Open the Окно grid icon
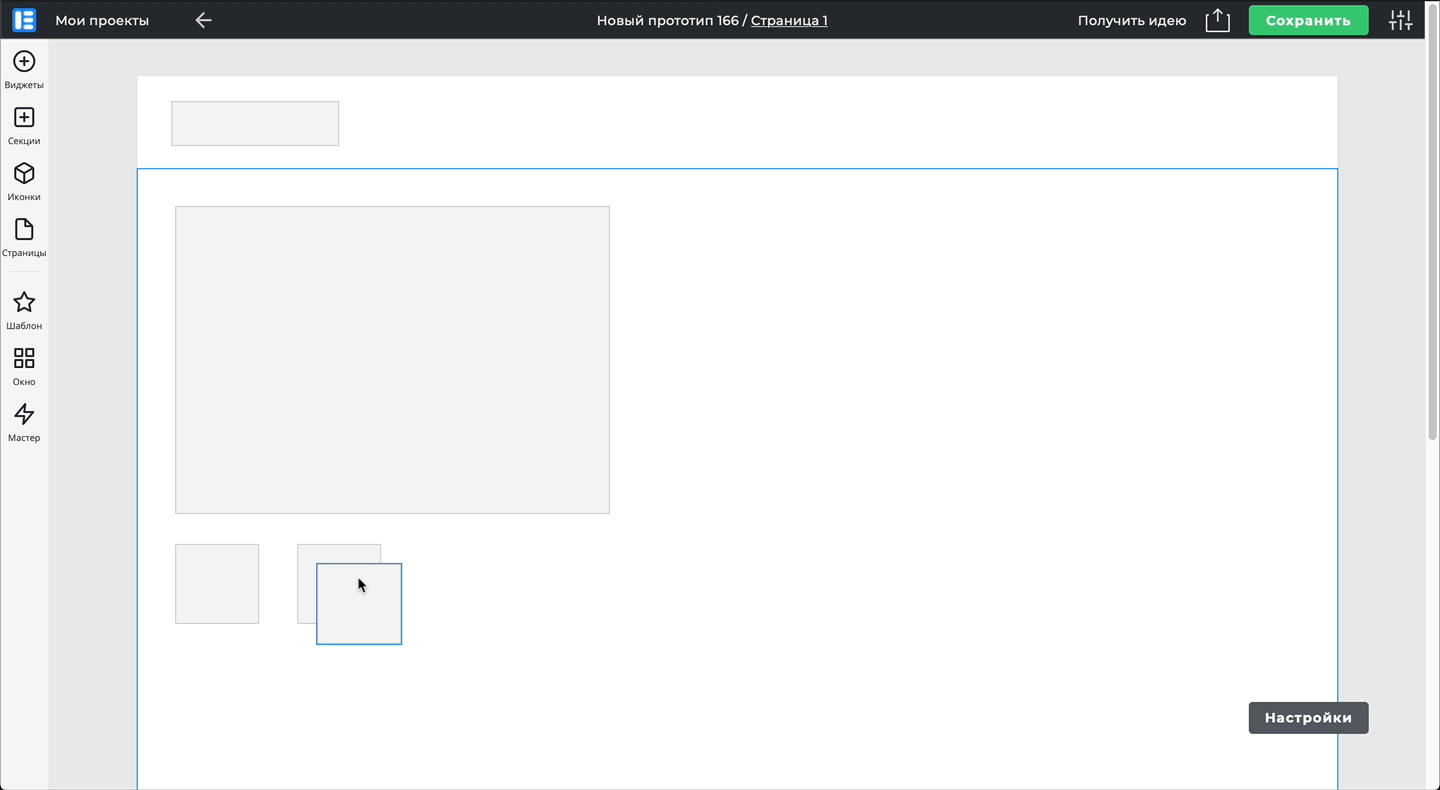The height and width of the screenshot is (790, 1440). [24, 367]
